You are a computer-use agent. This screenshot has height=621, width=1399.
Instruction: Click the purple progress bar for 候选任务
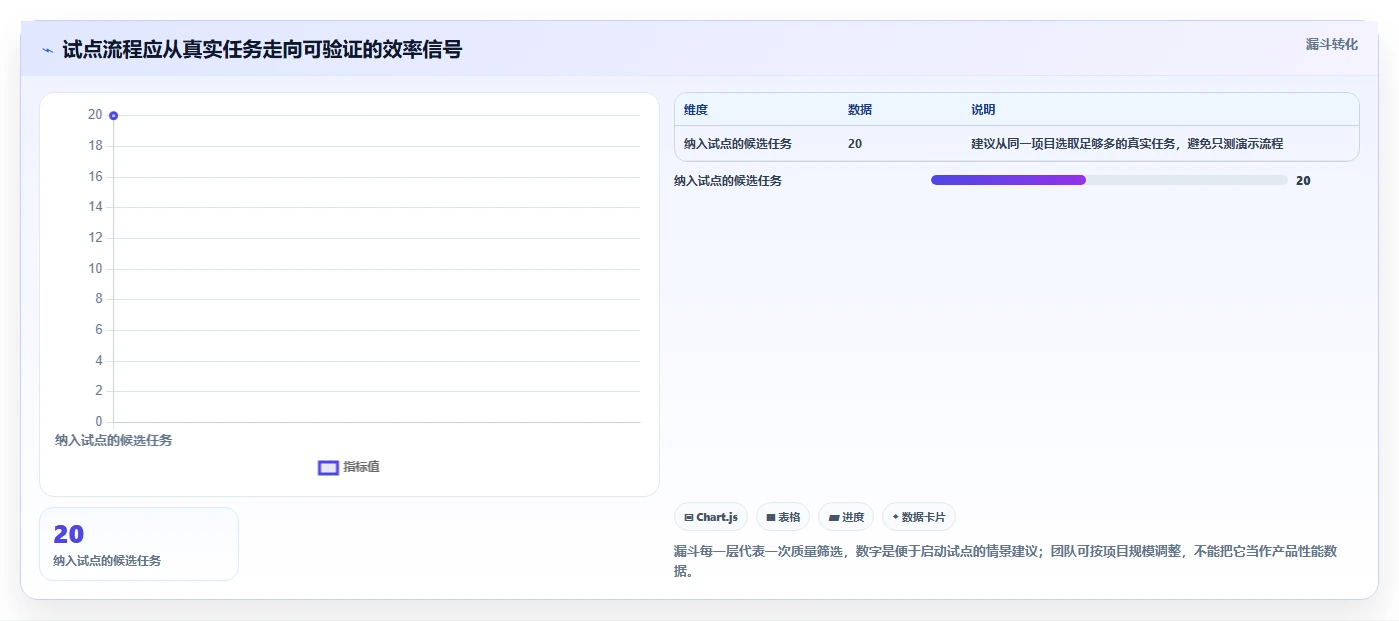[1008, 180]
